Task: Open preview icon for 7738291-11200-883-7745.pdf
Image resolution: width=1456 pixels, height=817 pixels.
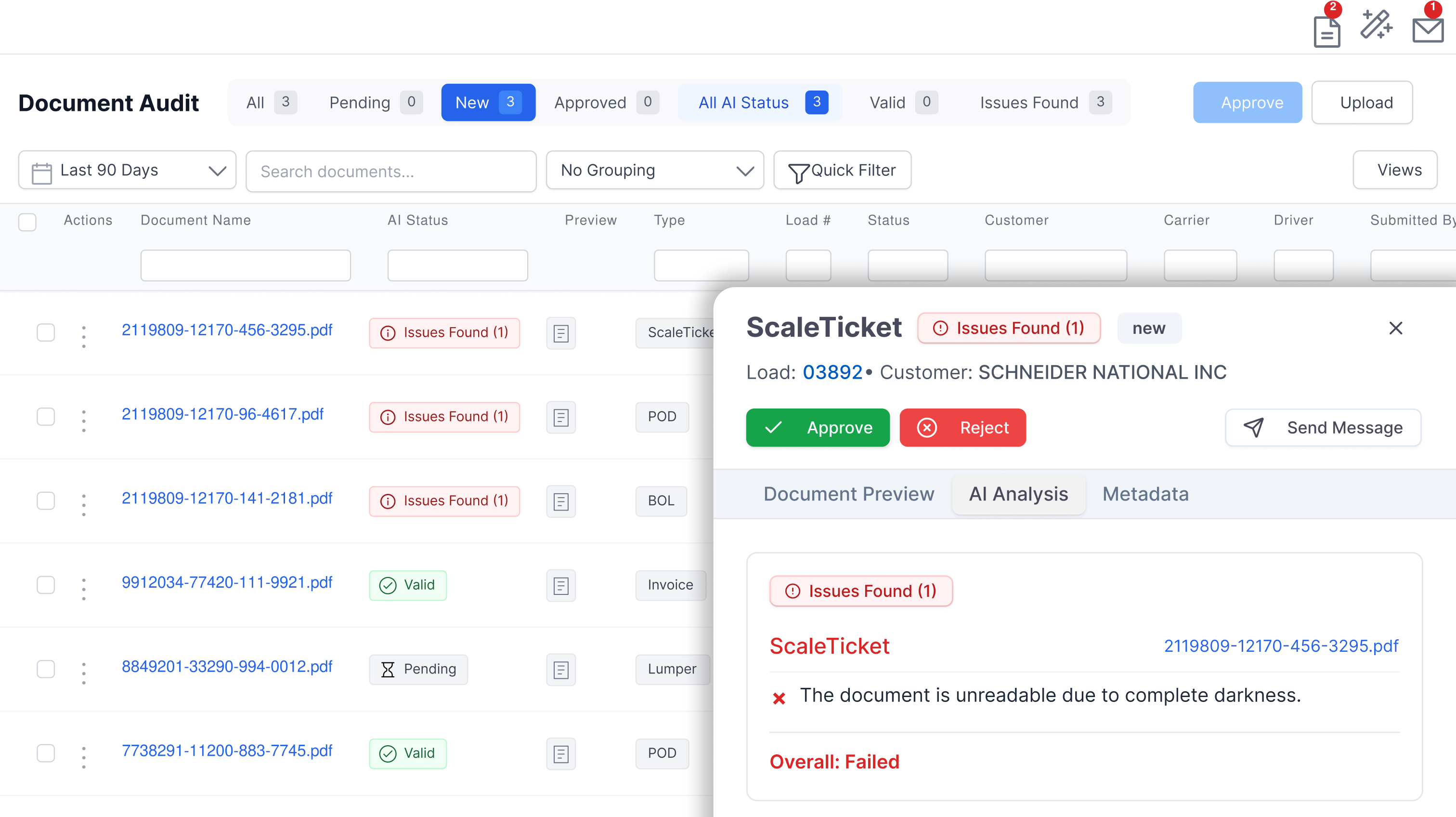Action: click(561, 754)
